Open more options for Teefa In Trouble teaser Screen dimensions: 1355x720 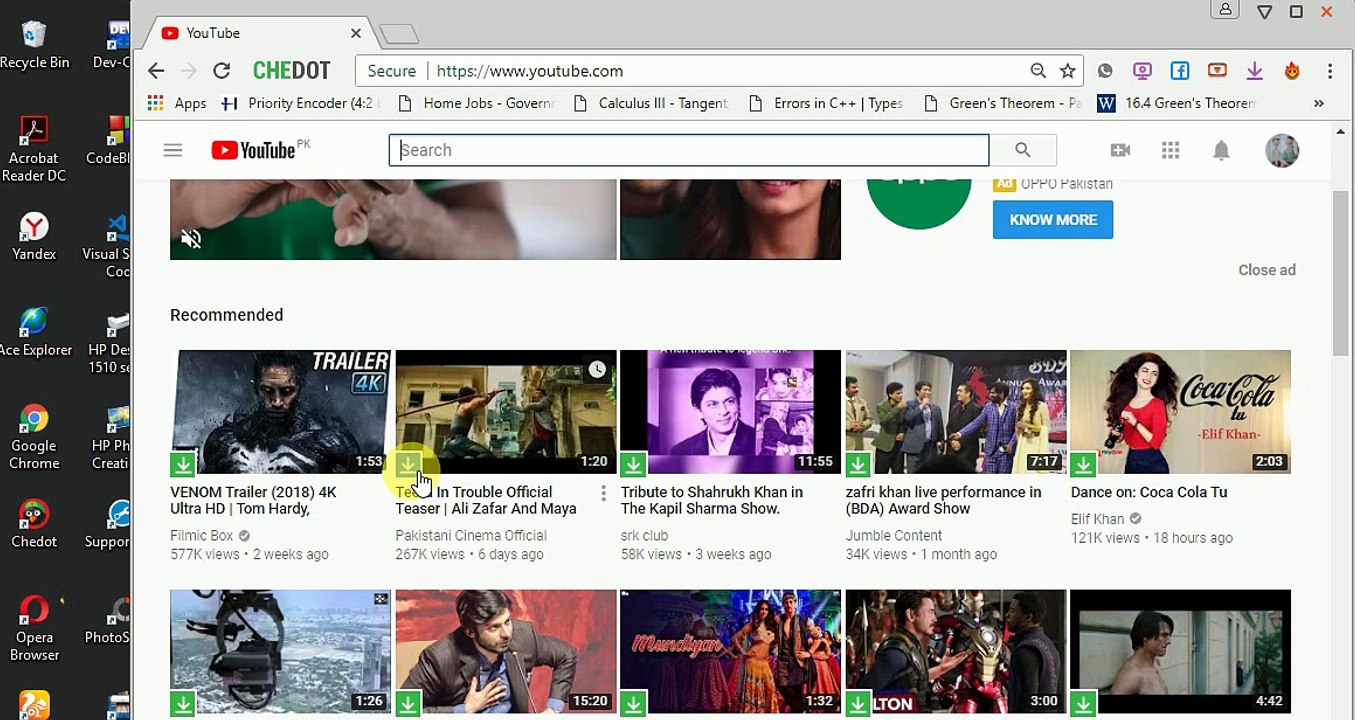(x=603, y=493)
